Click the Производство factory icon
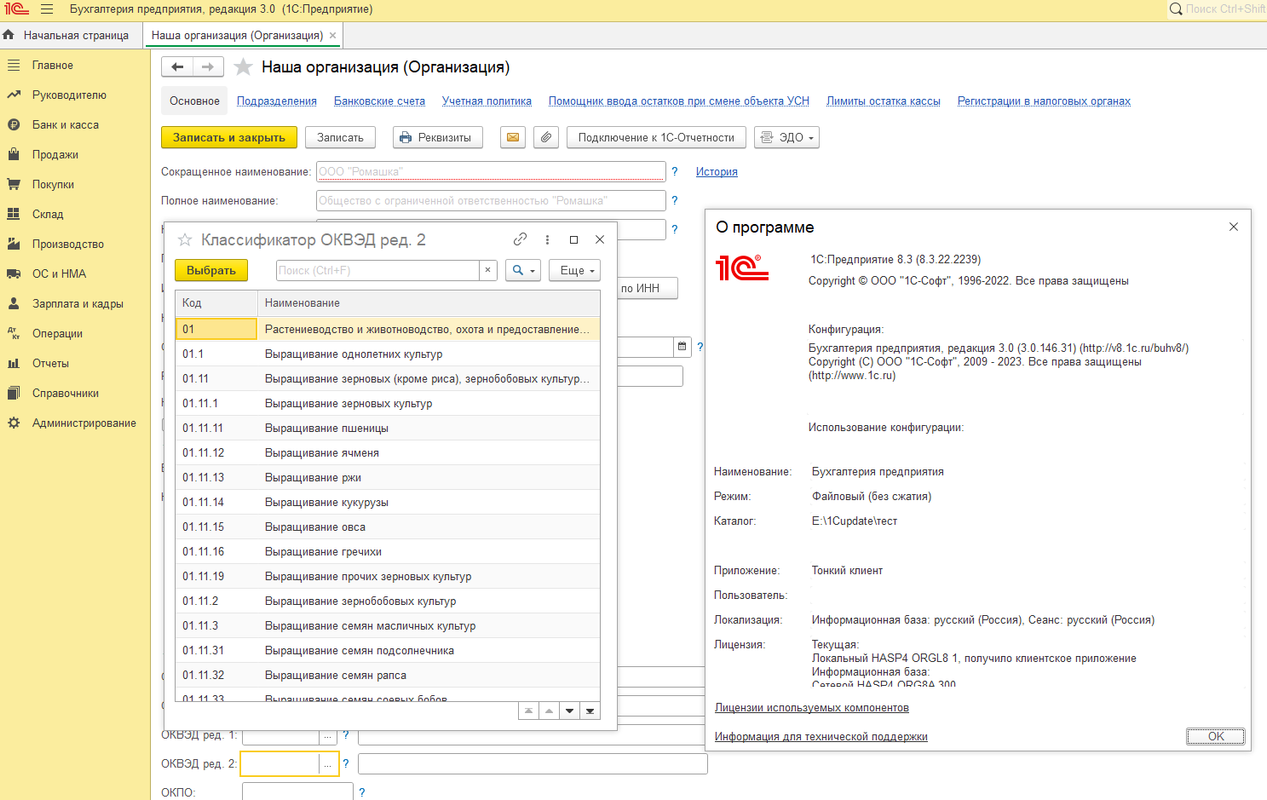Screen dimensions: 1267x800 coord(13,244)
